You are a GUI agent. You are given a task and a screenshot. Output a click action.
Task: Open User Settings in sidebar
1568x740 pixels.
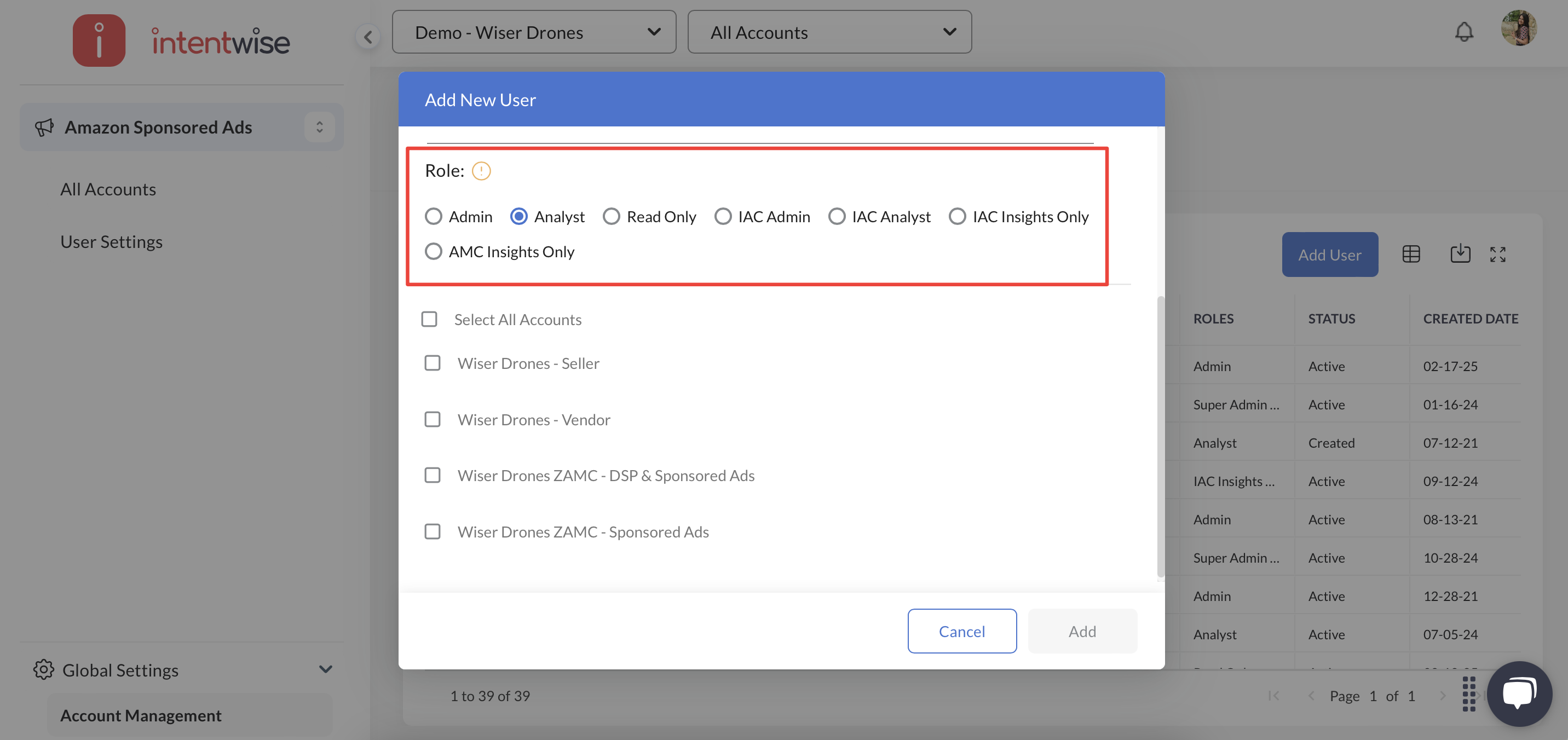111,241
